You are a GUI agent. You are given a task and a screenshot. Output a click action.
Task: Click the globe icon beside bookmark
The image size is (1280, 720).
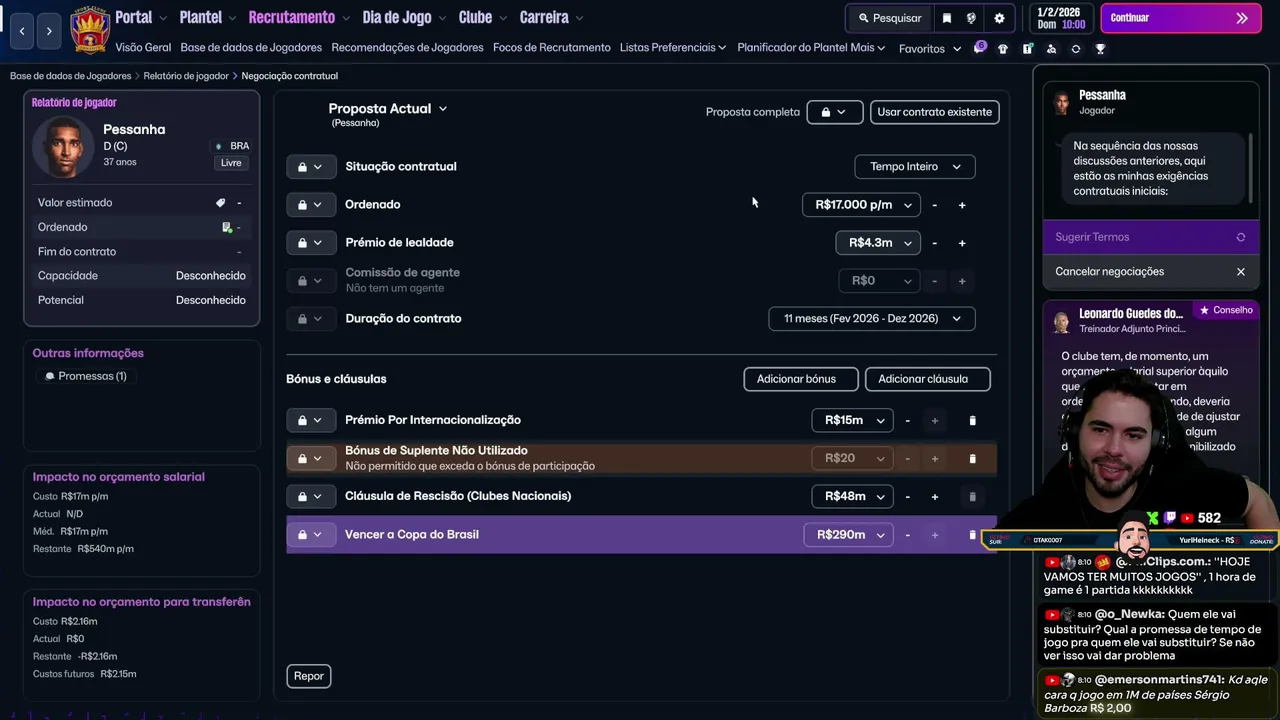971,18
